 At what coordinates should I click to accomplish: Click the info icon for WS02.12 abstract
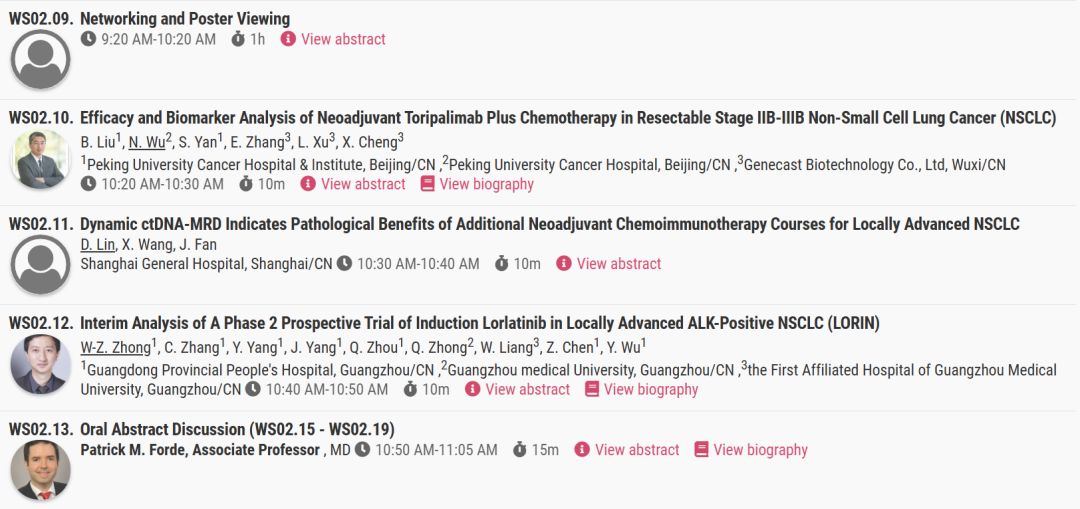[x=472, y=389]
